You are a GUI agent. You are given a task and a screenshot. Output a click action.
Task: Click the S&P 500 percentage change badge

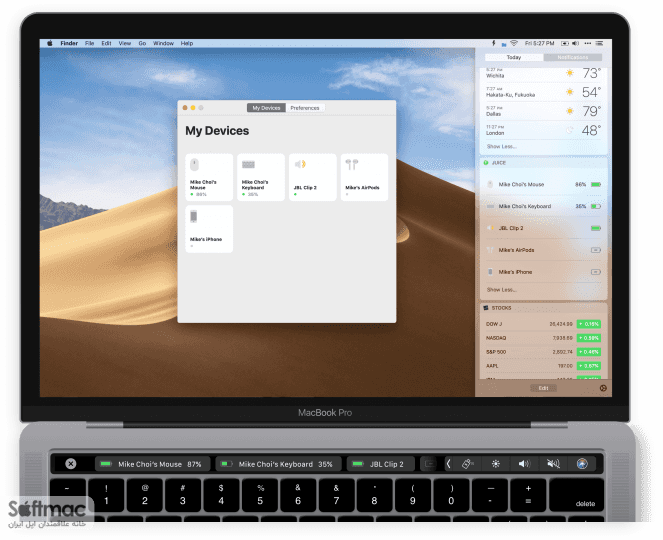pyautogui.click(x=589, y=352)
